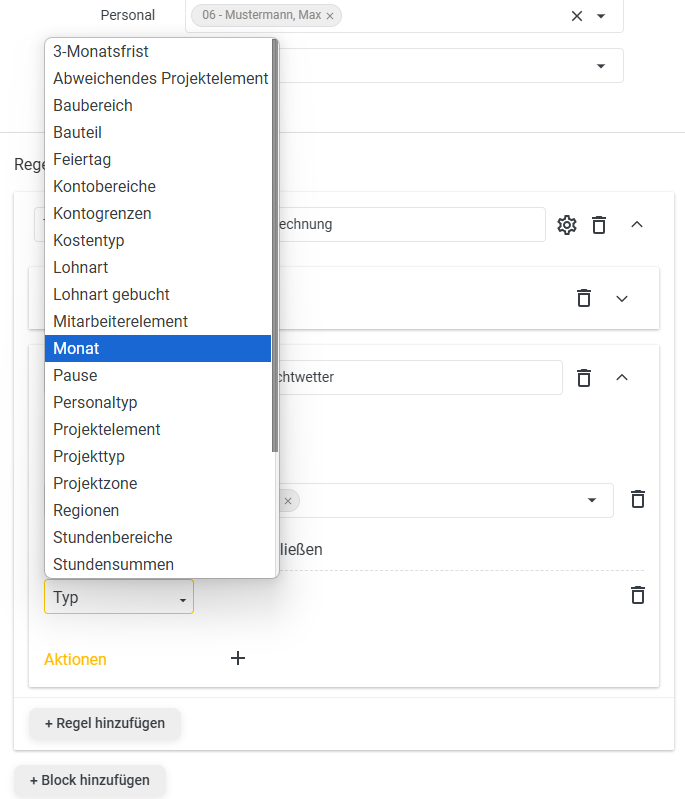The width and height of the screenshot is (685, 799).
Task: Delete the Schlechtwetter rule with its trash icon
Action: pyautogui.click(x=584, y=378)
